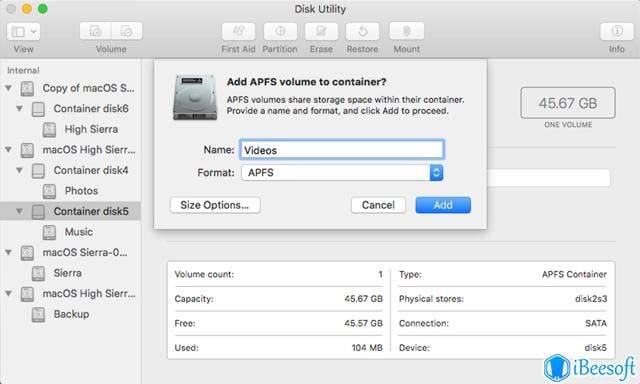Click the Connection value SATA
The width and height of the screenshot is (640, 384).
[596, 323]
